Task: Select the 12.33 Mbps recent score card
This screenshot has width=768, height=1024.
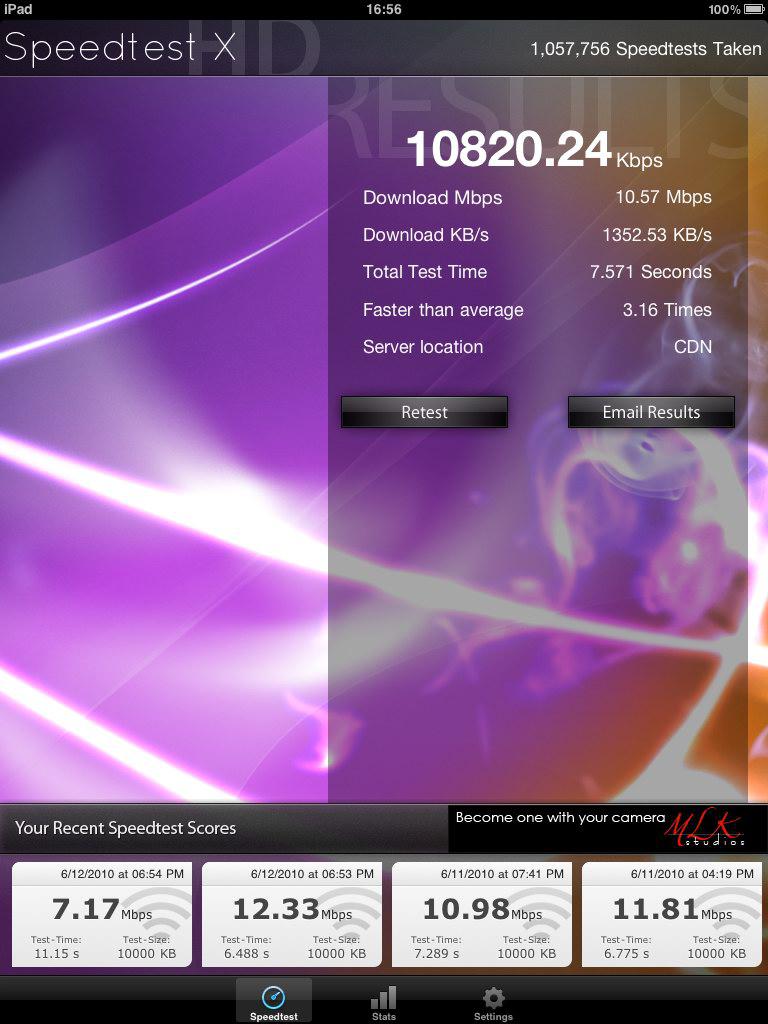Action: tap(292, 914)
